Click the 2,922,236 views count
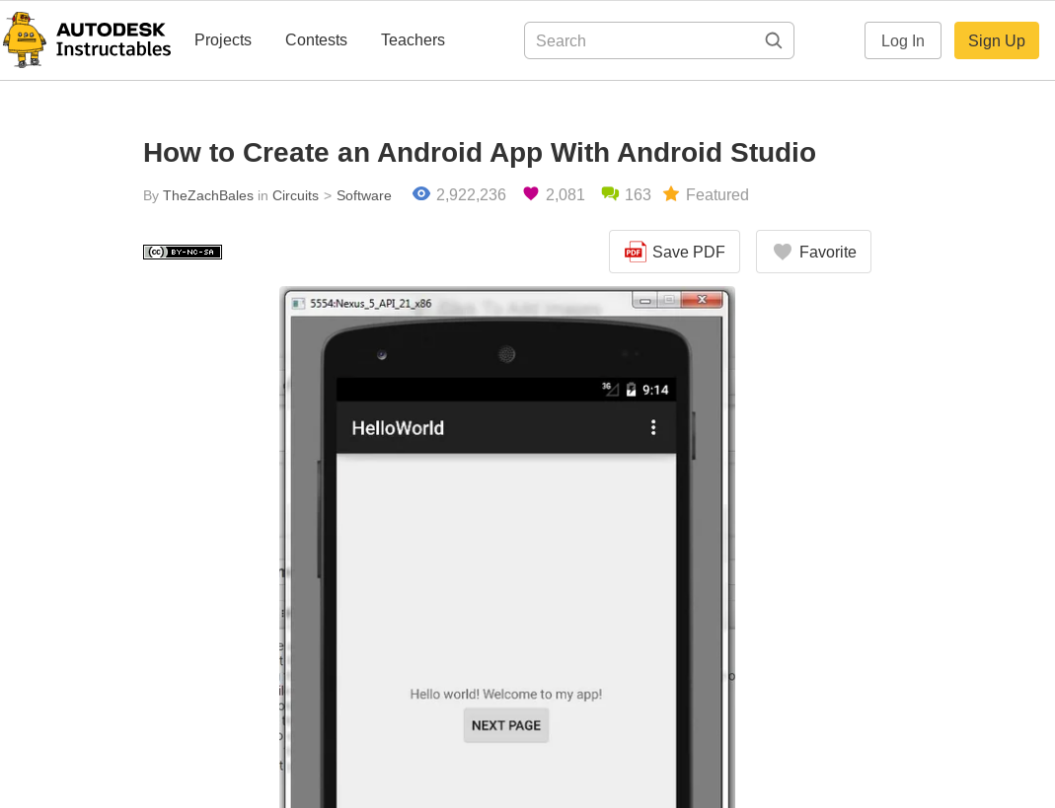1055x808 pixels. point(471,194)
